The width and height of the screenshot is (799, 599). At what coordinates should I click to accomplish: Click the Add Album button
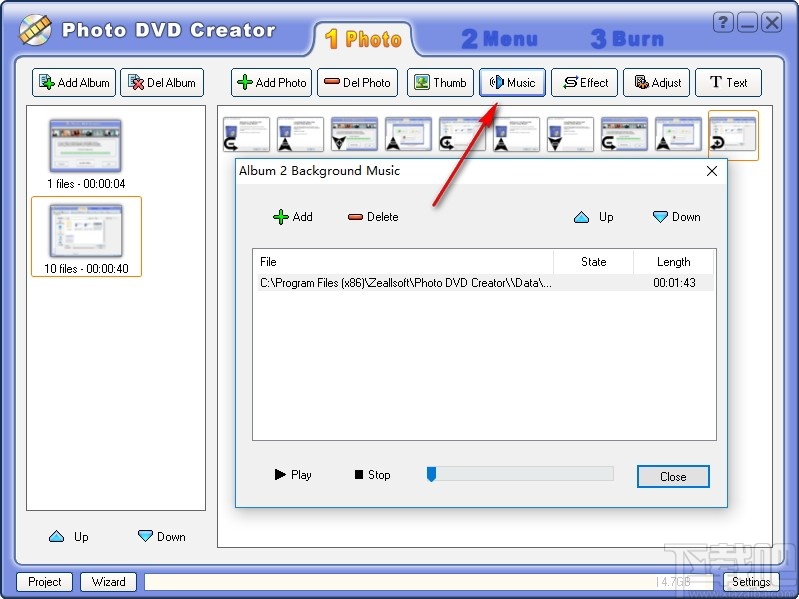tap(74, 83)
